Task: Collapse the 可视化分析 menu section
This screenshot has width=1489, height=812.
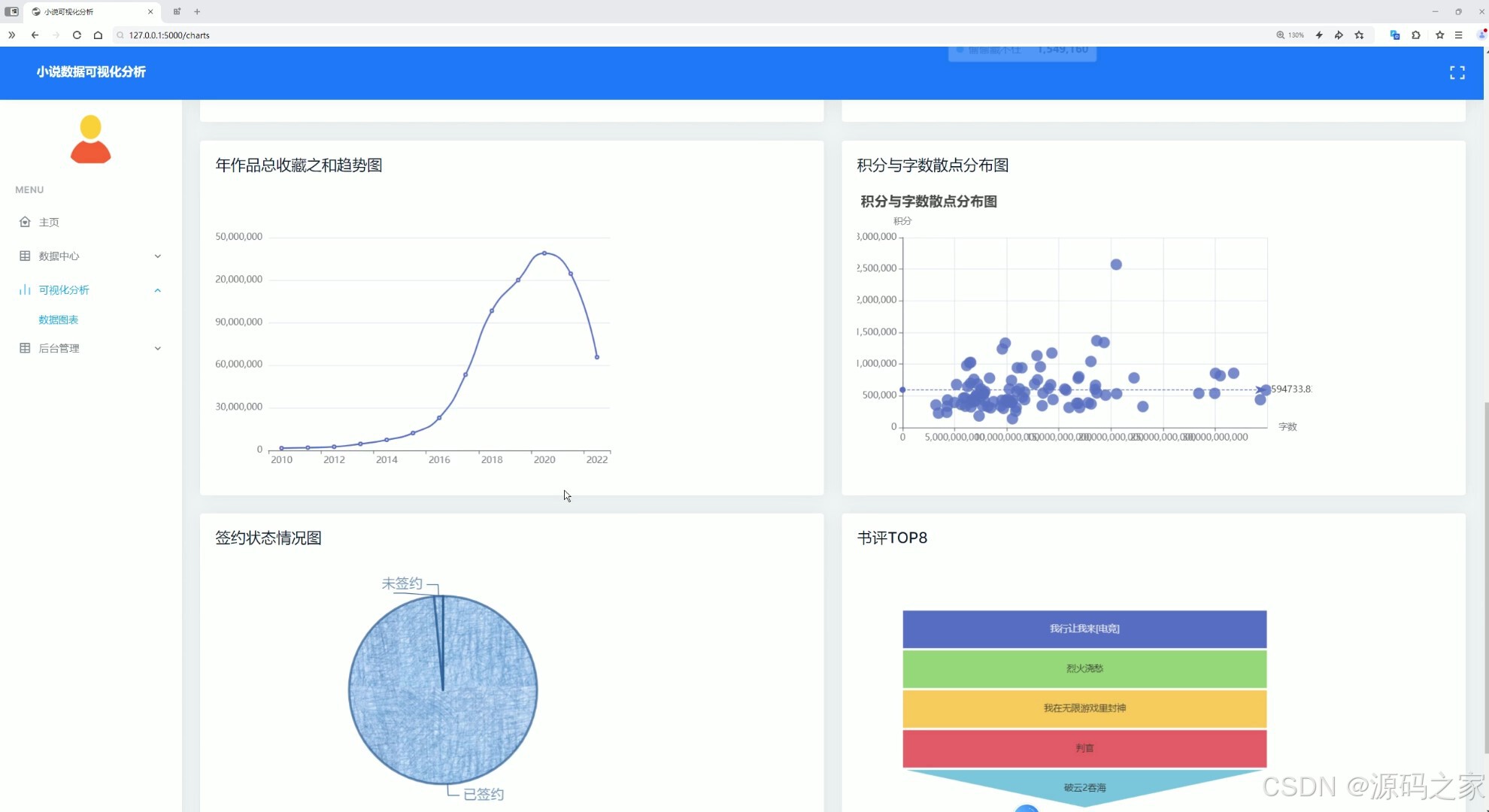Action: pos(157,290)
